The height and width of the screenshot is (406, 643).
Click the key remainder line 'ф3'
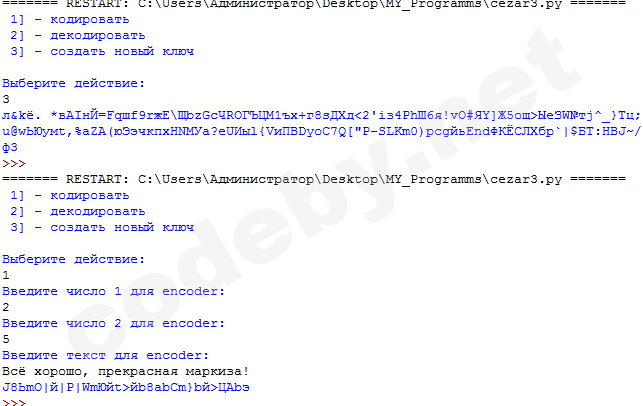pos(10,148)
